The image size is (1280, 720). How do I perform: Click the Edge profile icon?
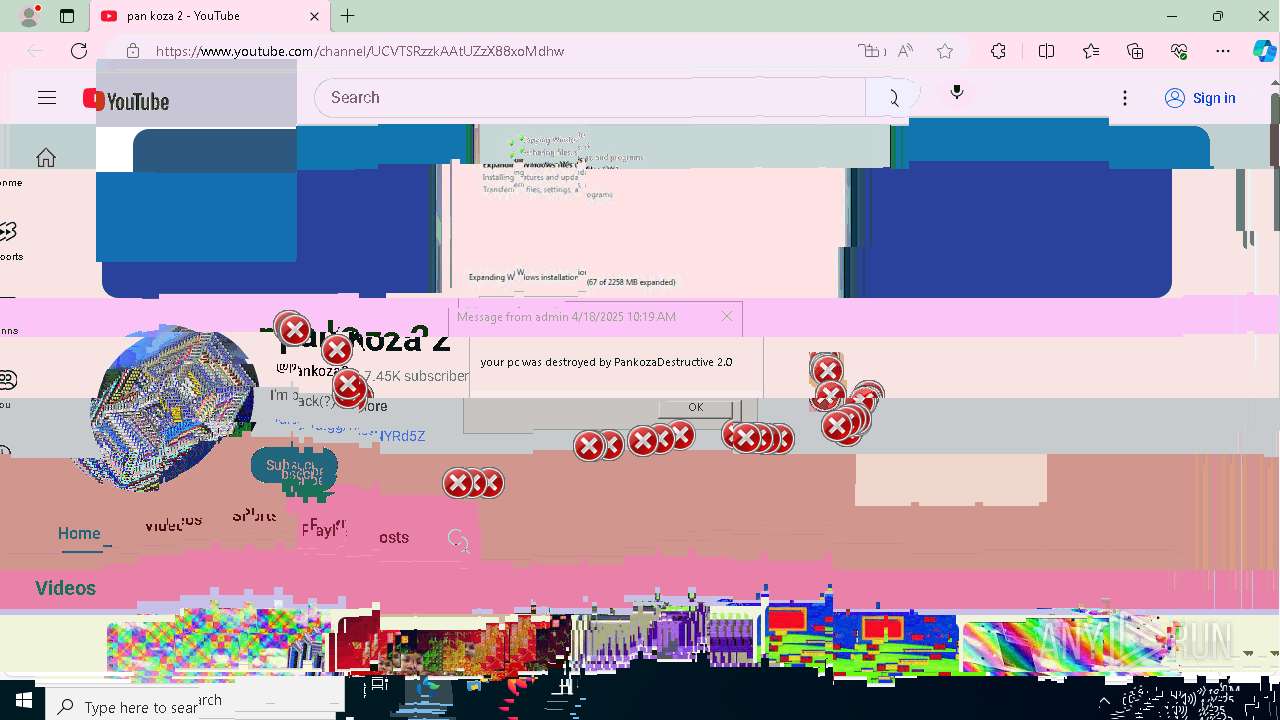coord(29,16)
